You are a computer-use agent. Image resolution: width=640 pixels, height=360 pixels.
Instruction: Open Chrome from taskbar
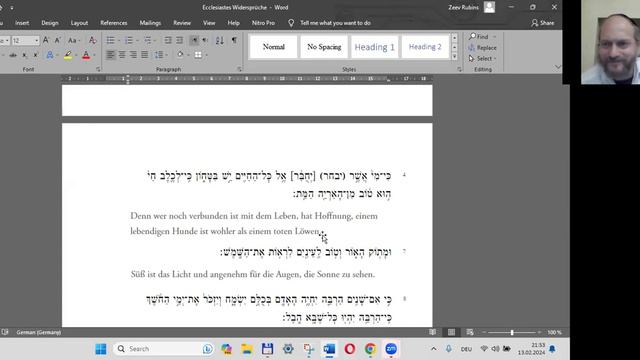(370, 349)
